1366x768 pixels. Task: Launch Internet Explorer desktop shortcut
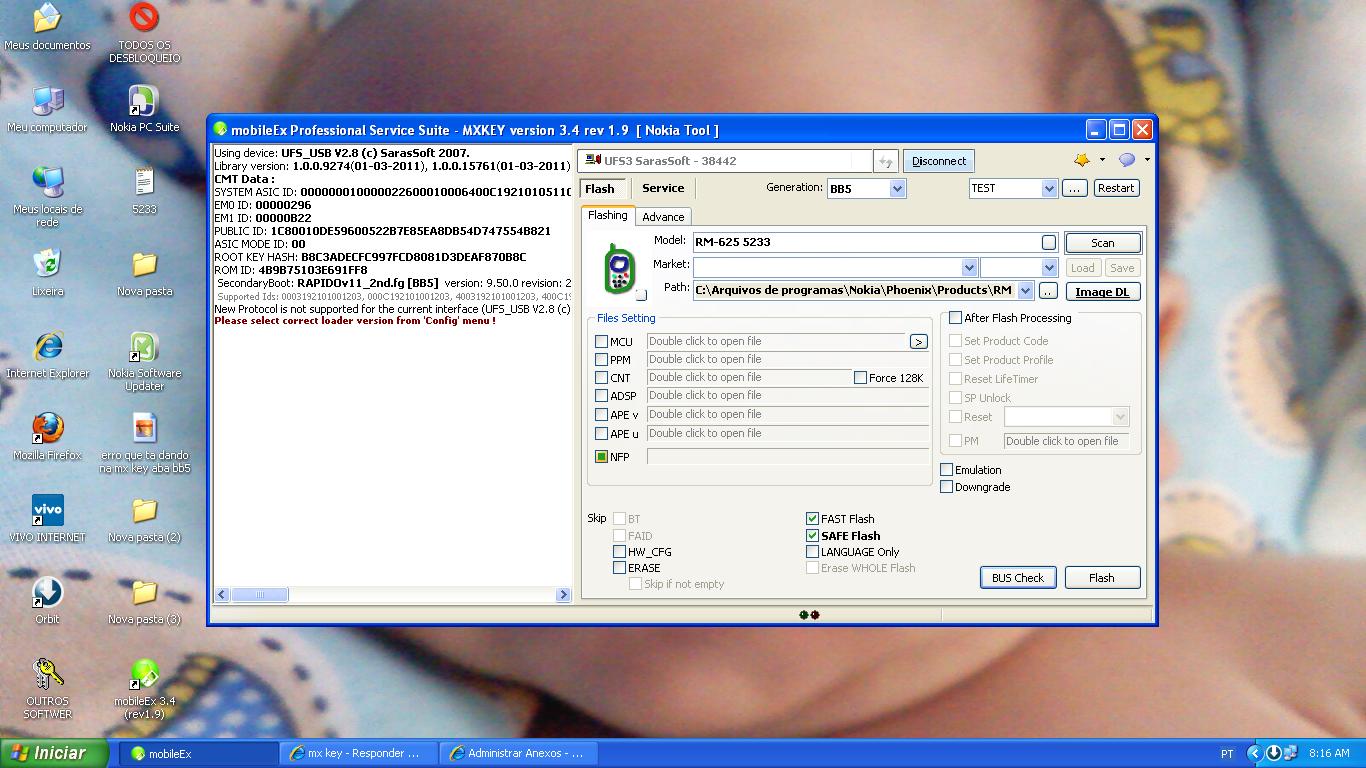pyautogui.click(x=47, y=355)
